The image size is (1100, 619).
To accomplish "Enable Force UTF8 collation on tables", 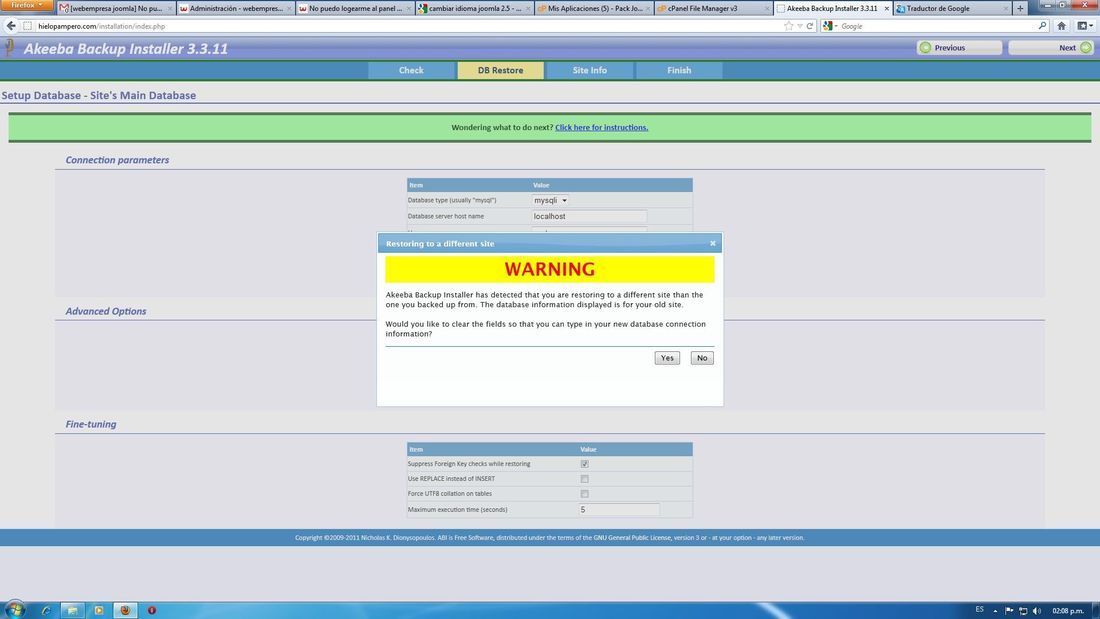I will pos(584,493).
